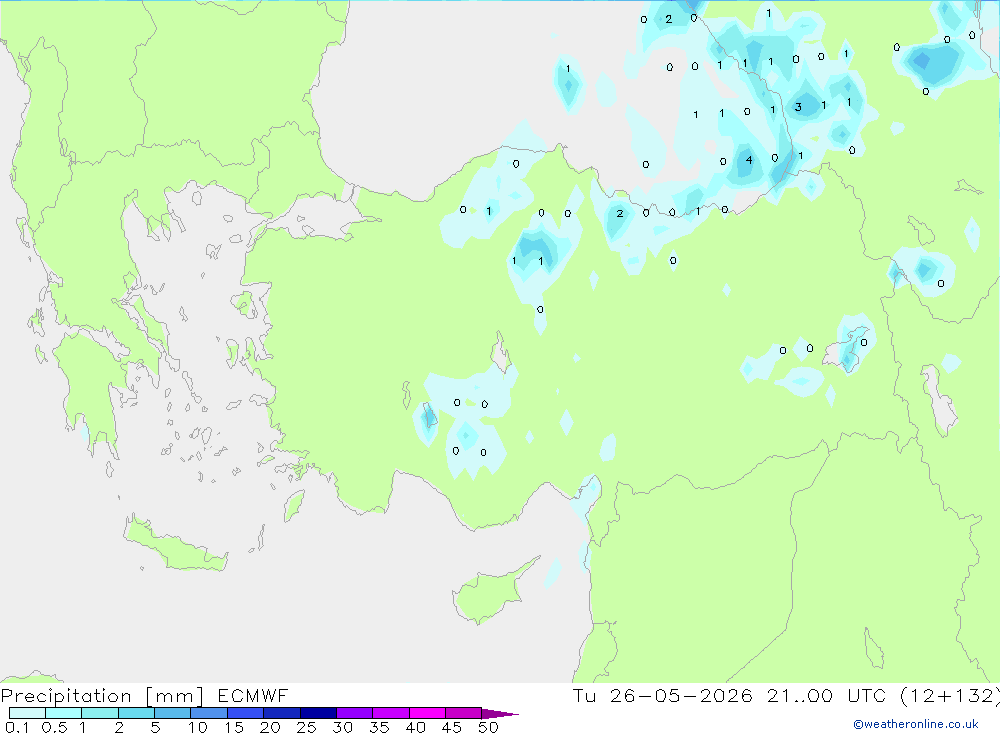This screenshot has width=1000, height=733.
Task: Click the '21..00' forecast time
Action: [x=800, y=696]
